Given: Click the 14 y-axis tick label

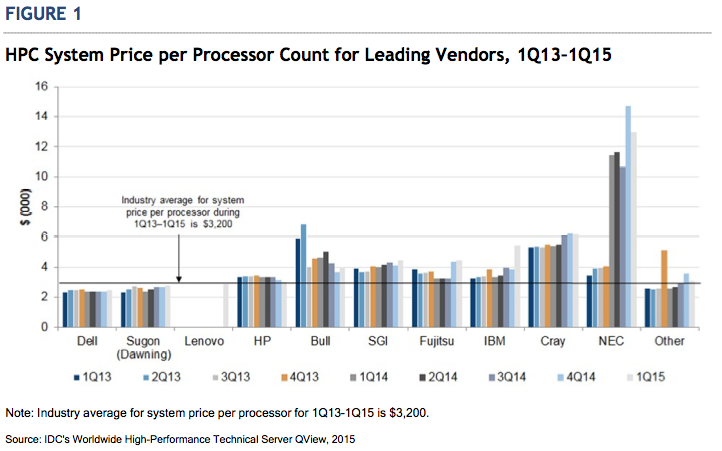Looking at the screenshot, I should pyautogui.click(x=41, y=117).
